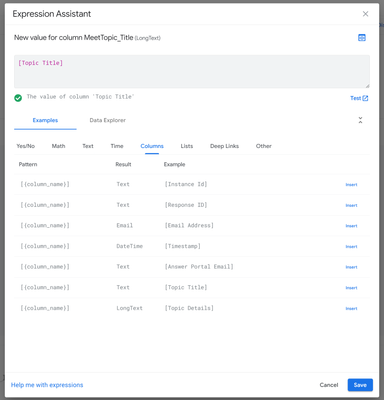This screenshot has height=400, width=384.
Task: Click the Pattern column header
Action: (x=28, y=164)
